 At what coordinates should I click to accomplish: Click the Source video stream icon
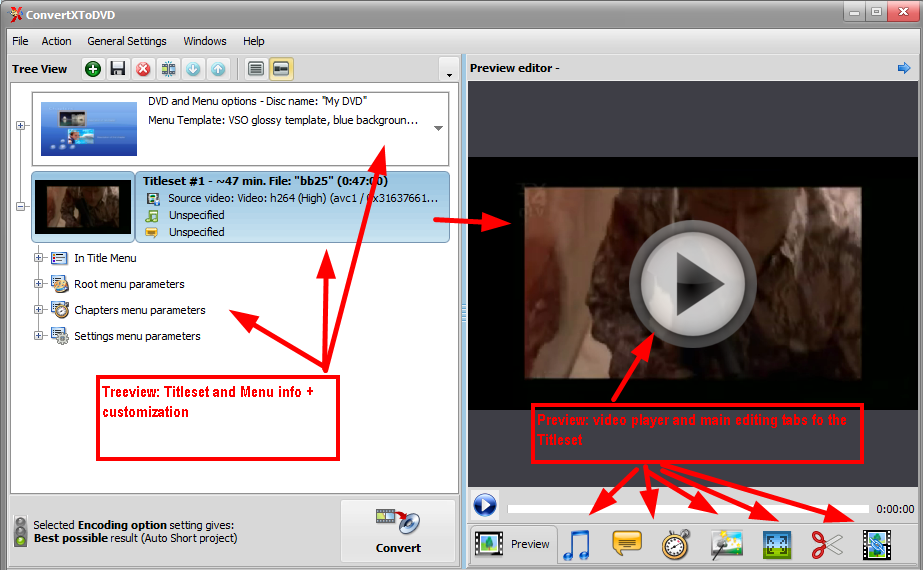tap(152, 198)
